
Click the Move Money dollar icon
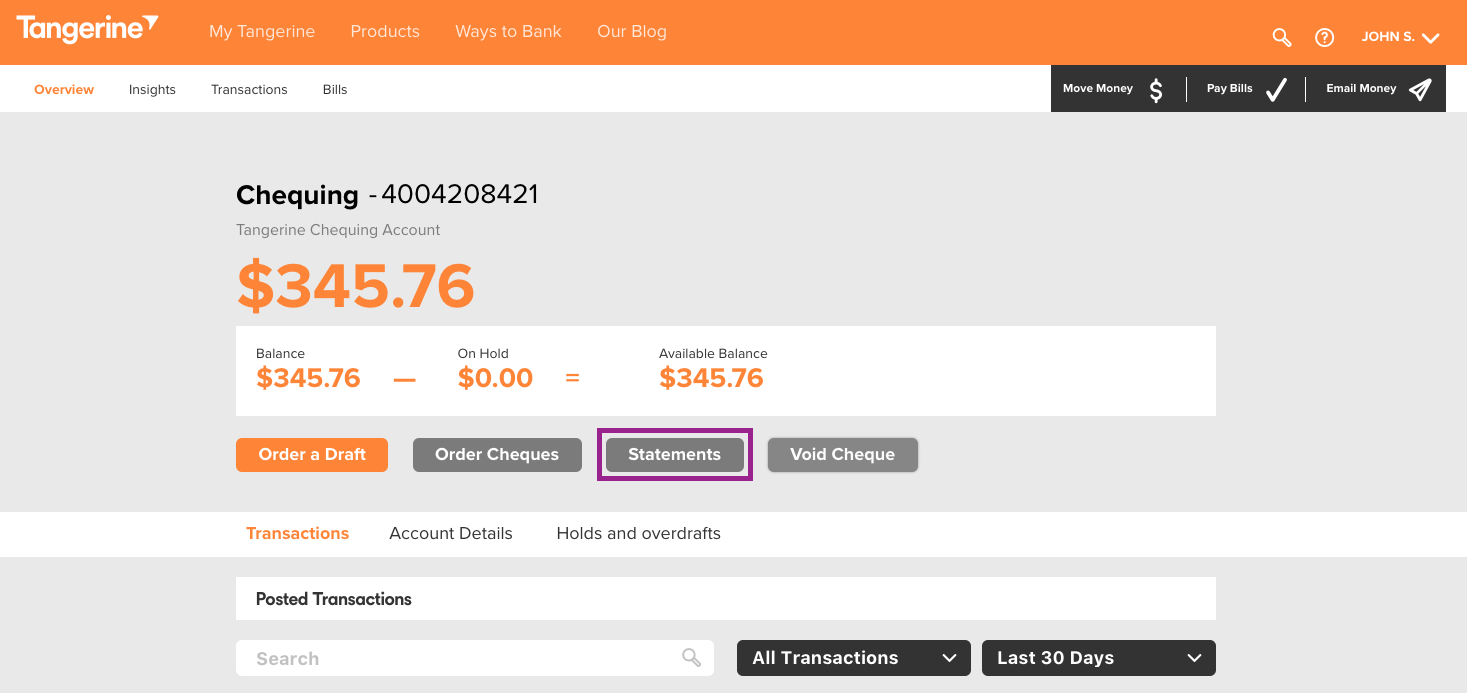(x=1156, y=90)
